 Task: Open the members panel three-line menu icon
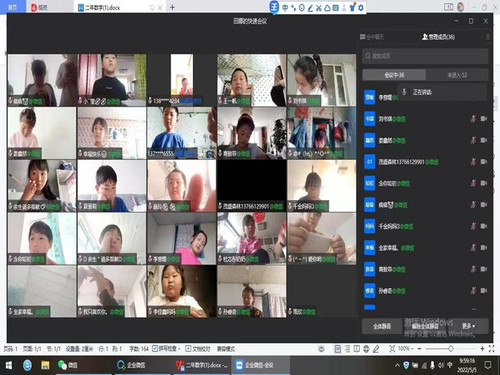tap(488, 37)
